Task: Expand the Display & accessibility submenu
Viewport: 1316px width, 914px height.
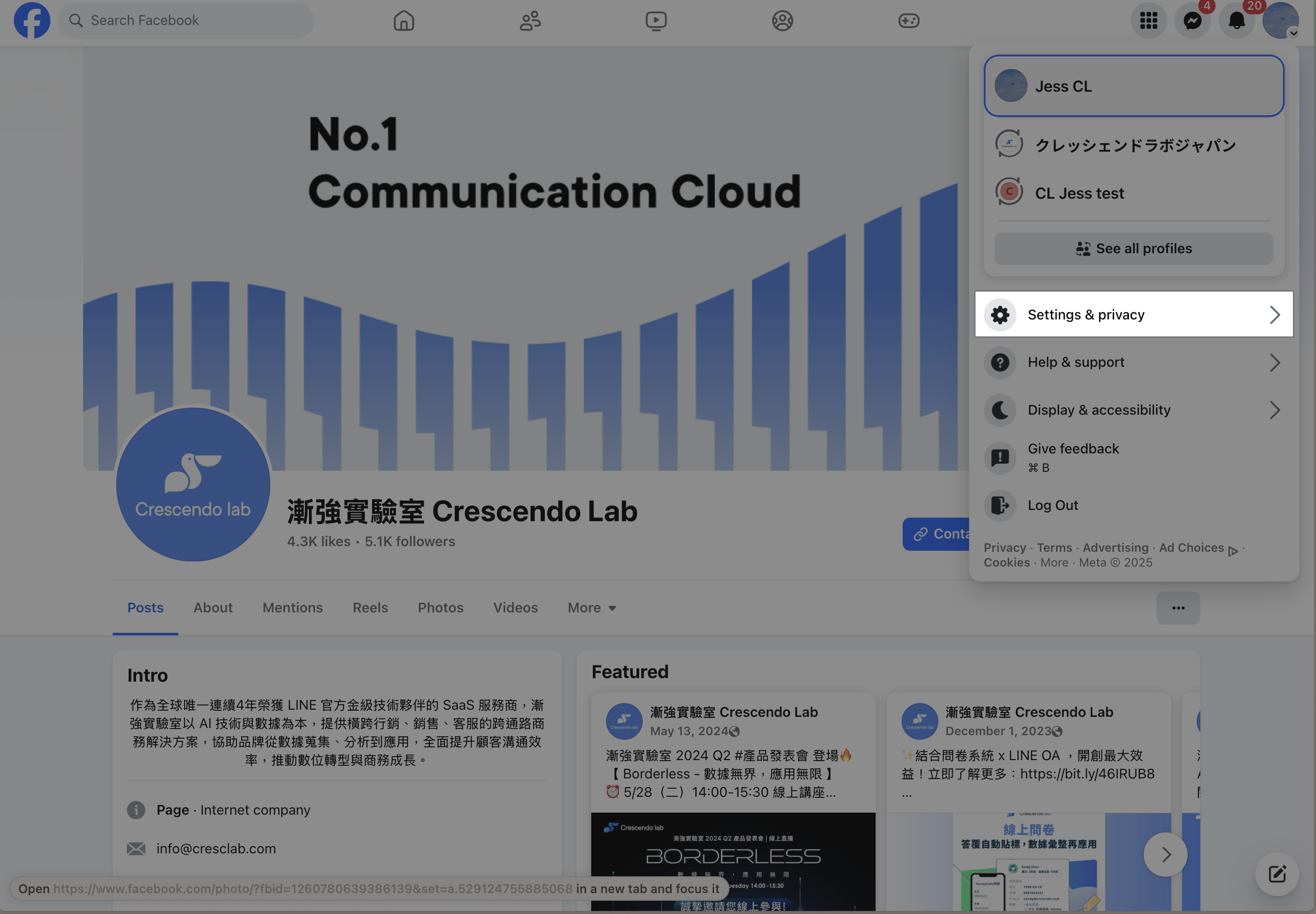Action: coord(1133,410)
